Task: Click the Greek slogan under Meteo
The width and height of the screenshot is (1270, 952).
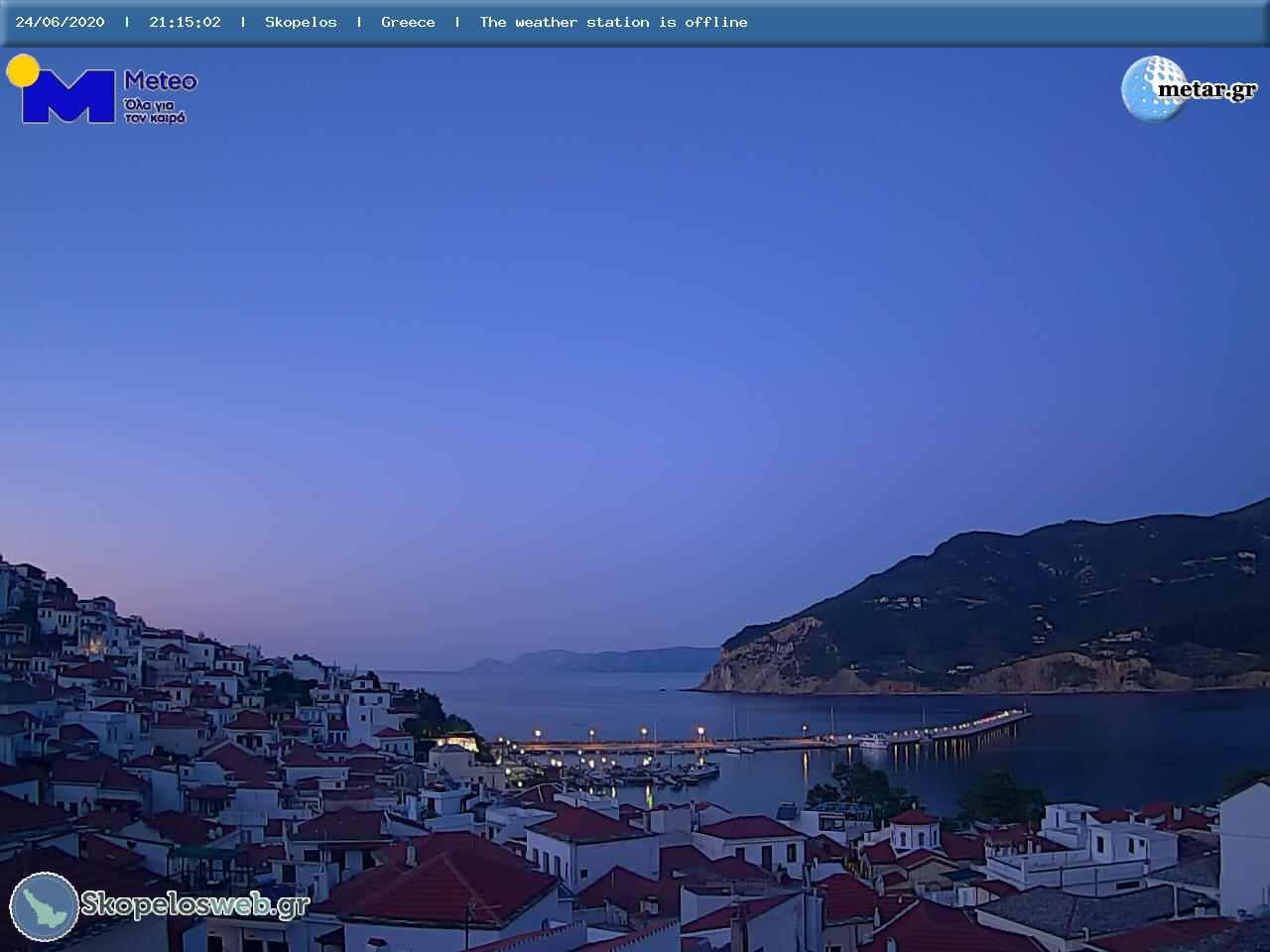Action: click(155, 110)
